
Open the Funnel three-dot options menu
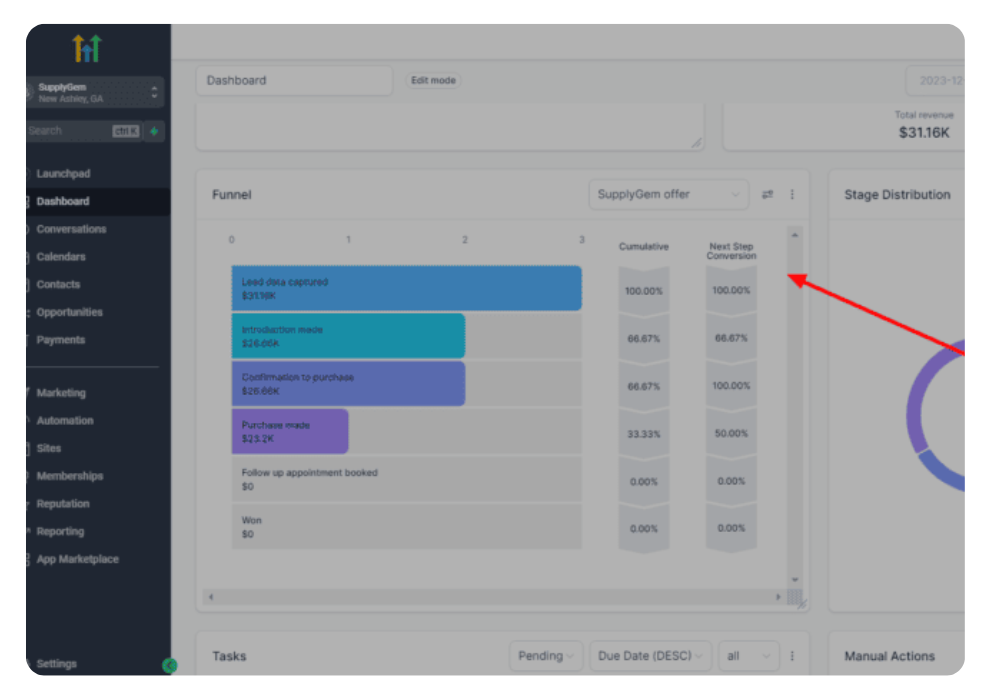(792, 195)
